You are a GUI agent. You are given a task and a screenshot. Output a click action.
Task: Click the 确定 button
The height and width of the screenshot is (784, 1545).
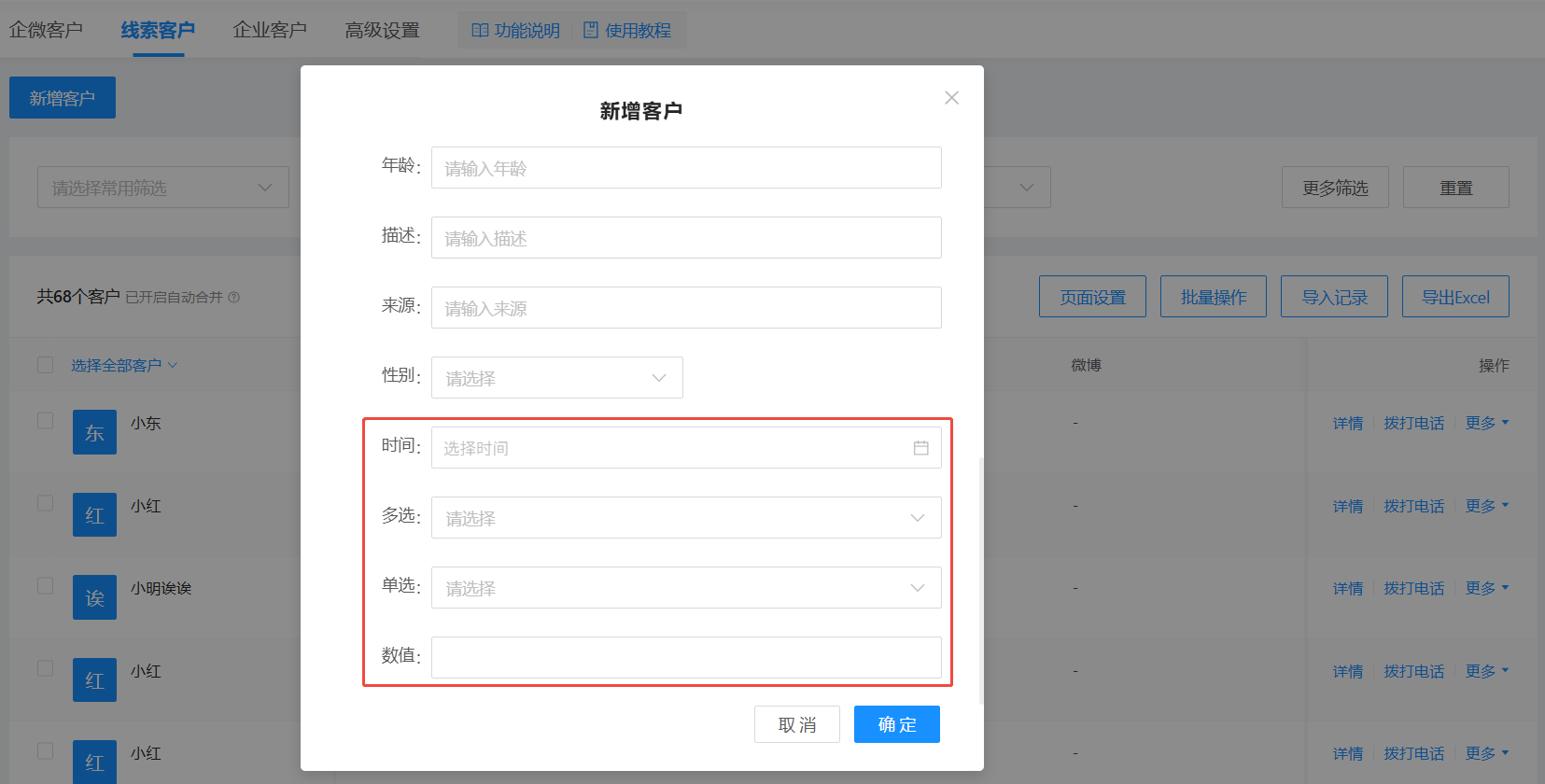click(897, 724)
